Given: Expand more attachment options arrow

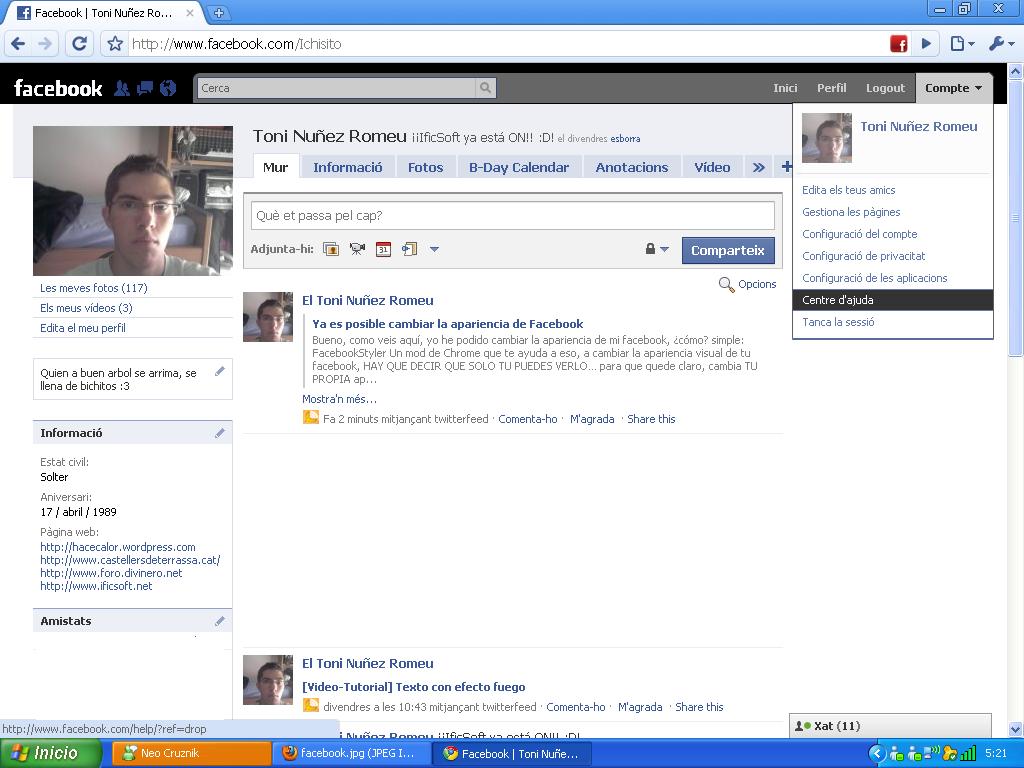Looking at the screenshot, I should [434, 249].
